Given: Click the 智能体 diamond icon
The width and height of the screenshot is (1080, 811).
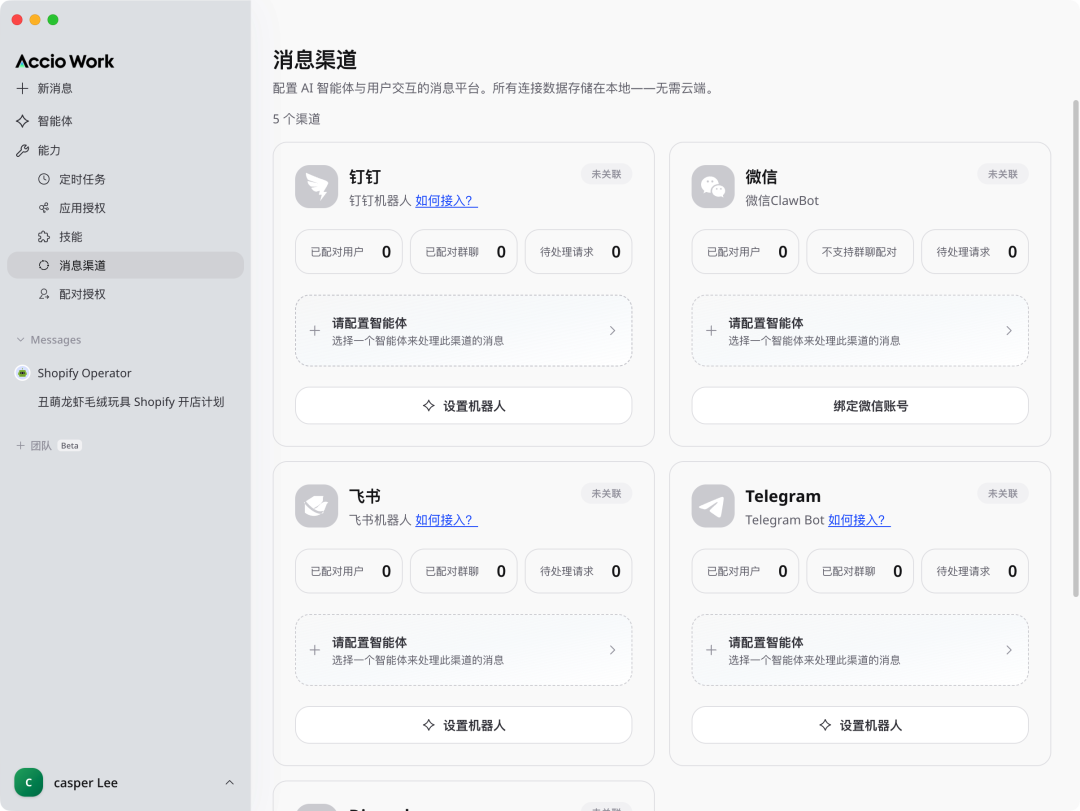Looking at the screenshot, I should coord(22,120).
